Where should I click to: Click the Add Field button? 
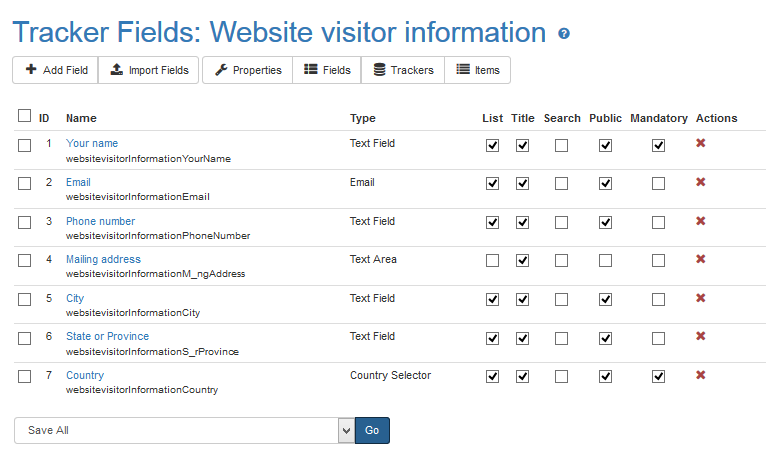coord(56,70)
